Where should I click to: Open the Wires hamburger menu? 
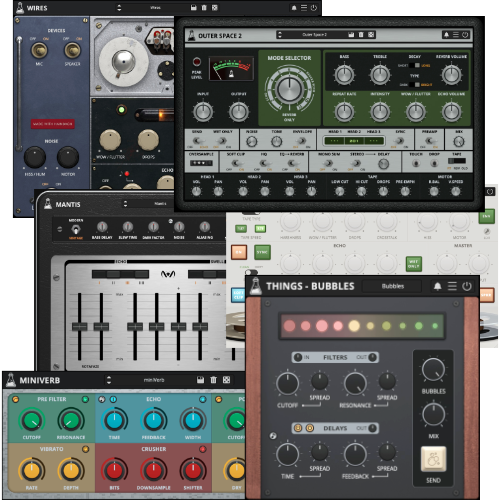pos(304,8)
